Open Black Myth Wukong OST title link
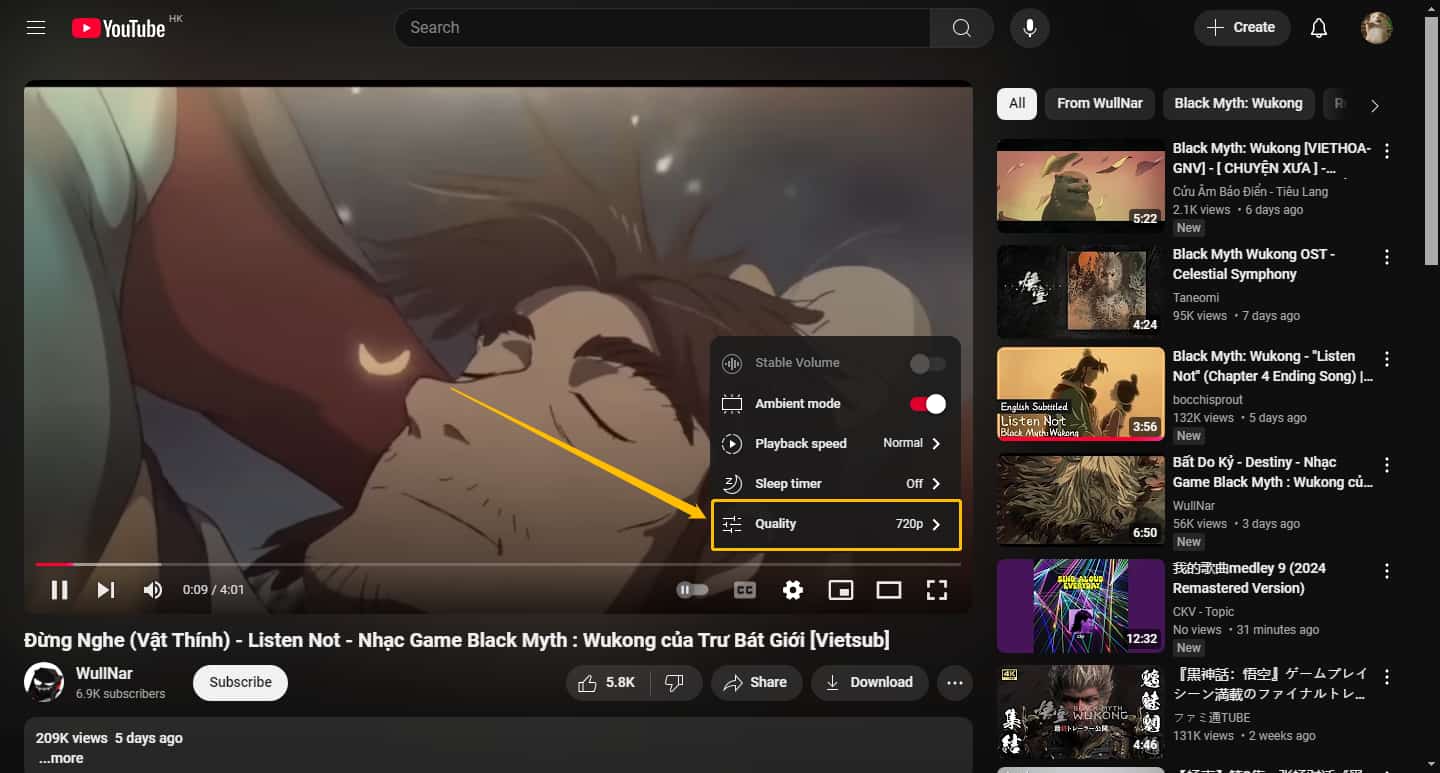This screenshot has width=1440, height=773. 1254,264
